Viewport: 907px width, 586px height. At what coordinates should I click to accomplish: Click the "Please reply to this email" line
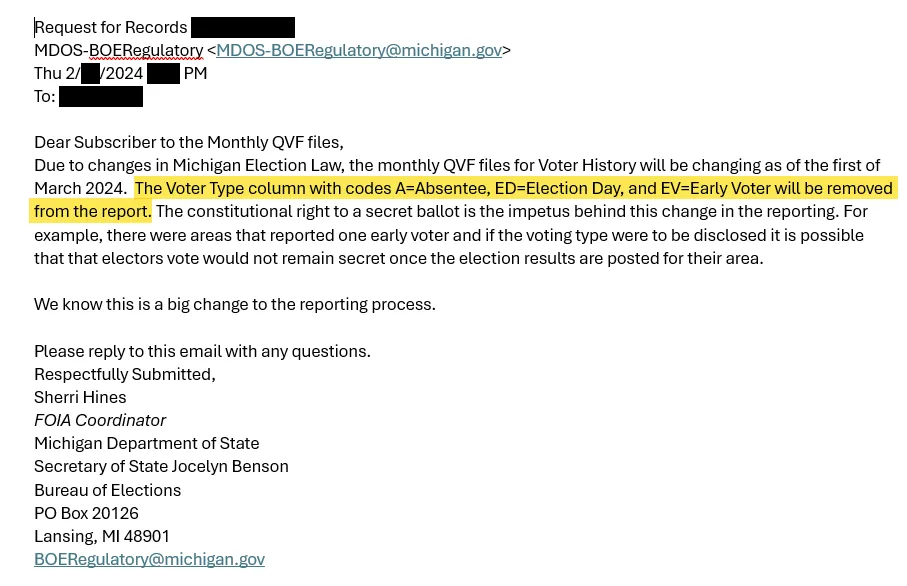click(202, 351)
